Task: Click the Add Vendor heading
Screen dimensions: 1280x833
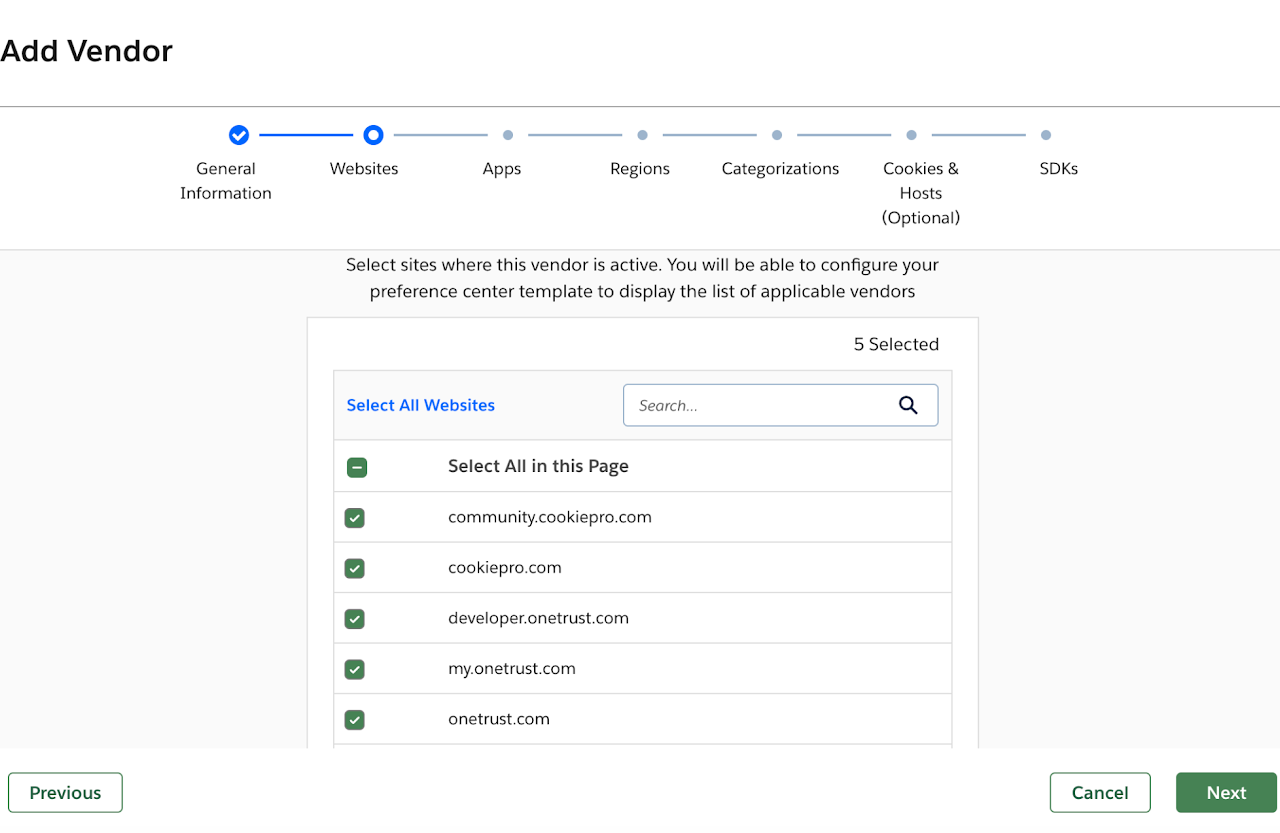Action: click(x=86, y=51)
